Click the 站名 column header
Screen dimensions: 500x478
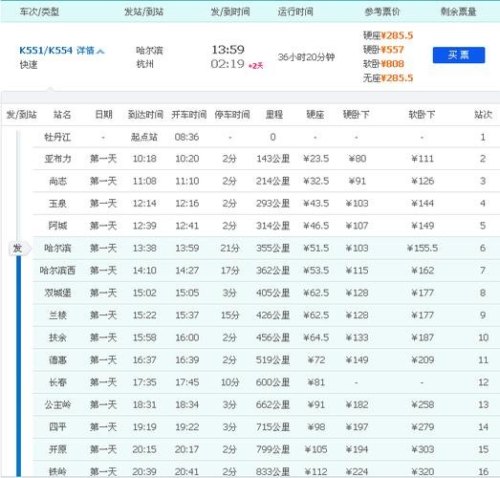(62, 115)
